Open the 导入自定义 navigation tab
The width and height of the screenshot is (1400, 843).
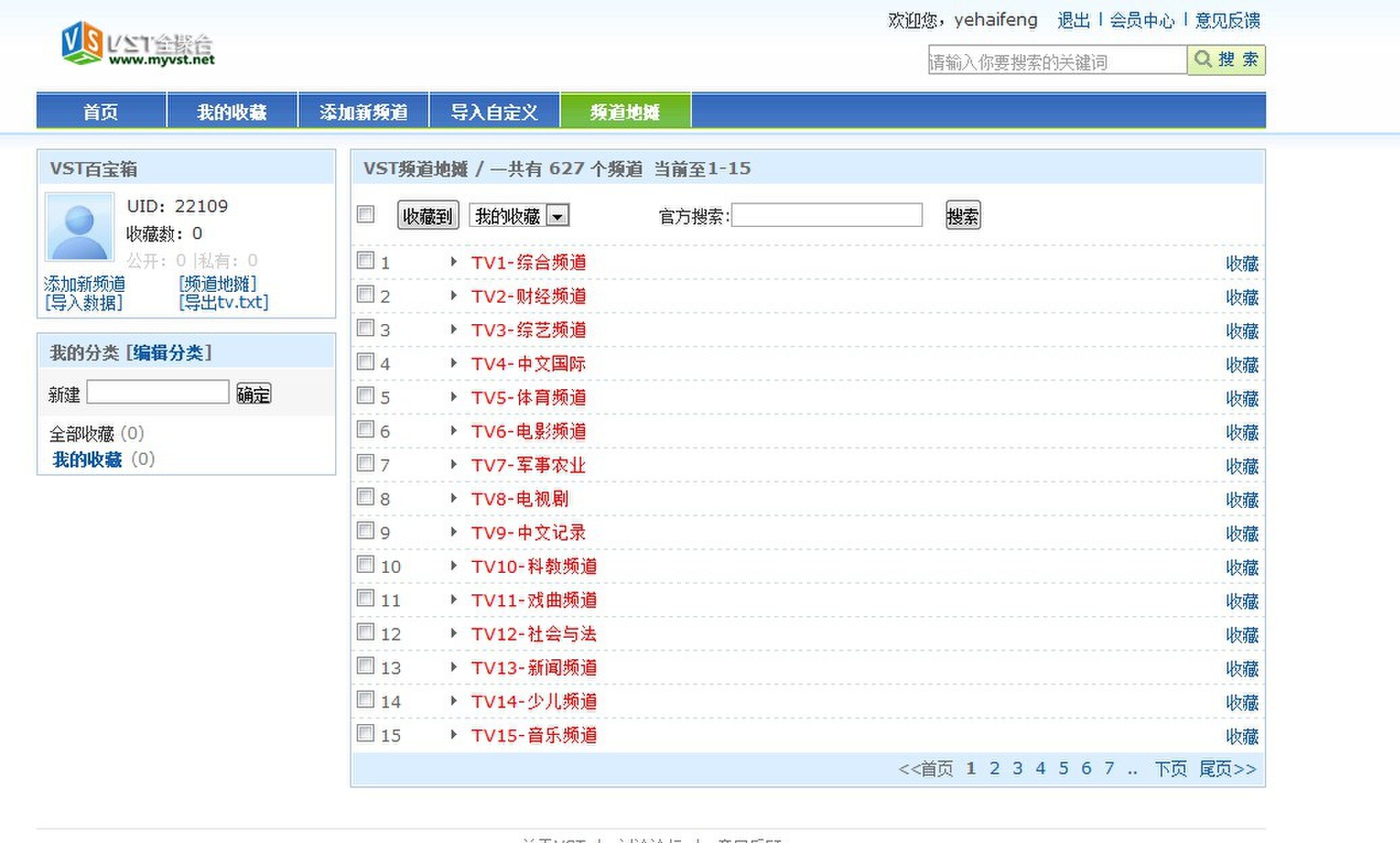(x=494, y=111)
